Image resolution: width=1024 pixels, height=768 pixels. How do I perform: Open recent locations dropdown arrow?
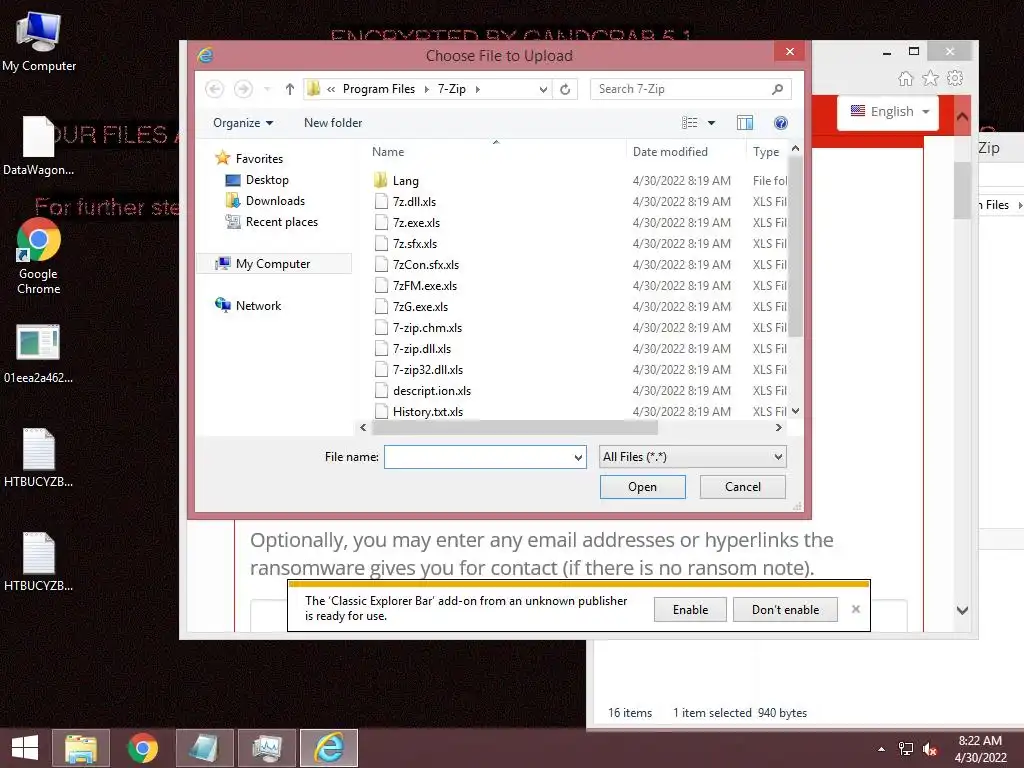point(267,89)
